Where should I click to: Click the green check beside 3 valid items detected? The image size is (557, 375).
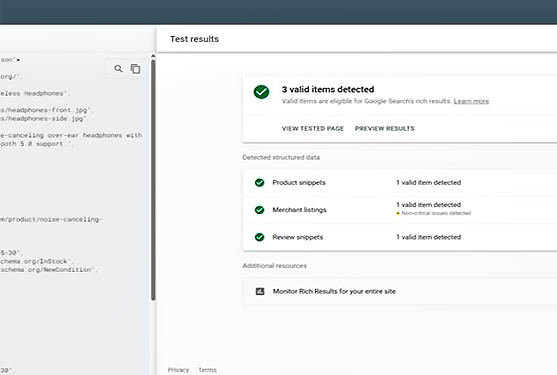click(x=261, y=92)
